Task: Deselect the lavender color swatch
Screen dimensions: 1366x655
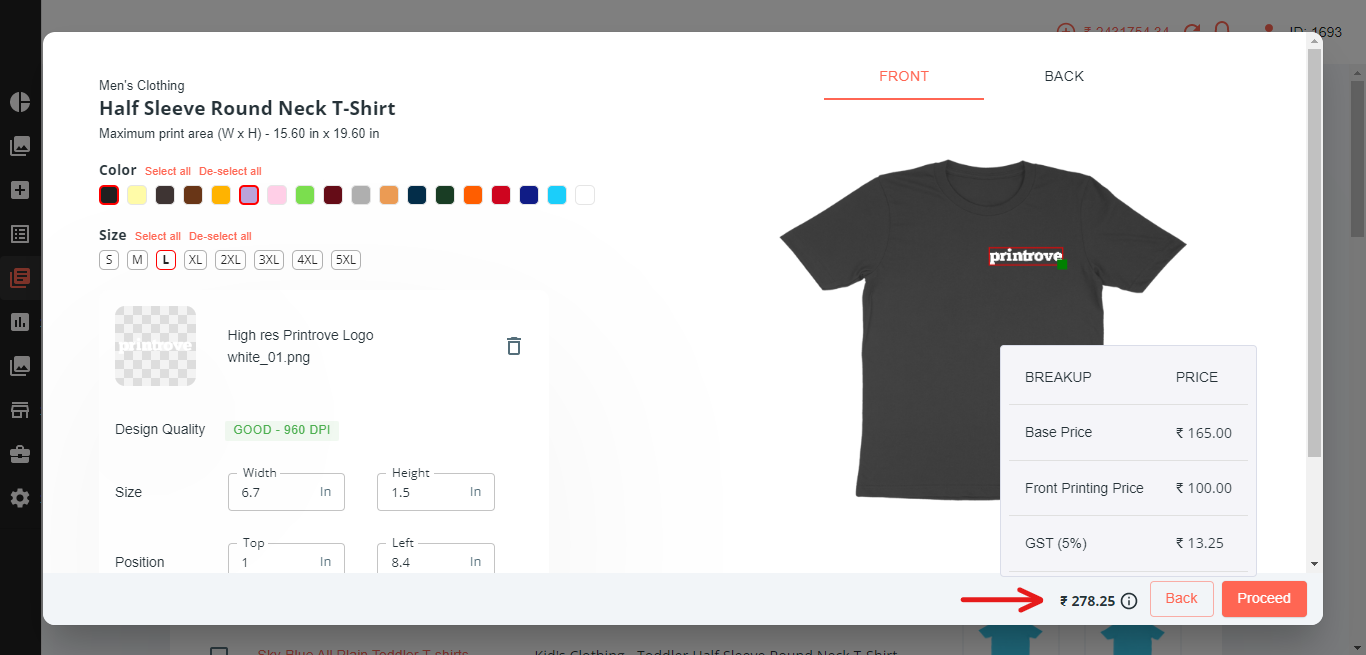Action: point(249,195)
